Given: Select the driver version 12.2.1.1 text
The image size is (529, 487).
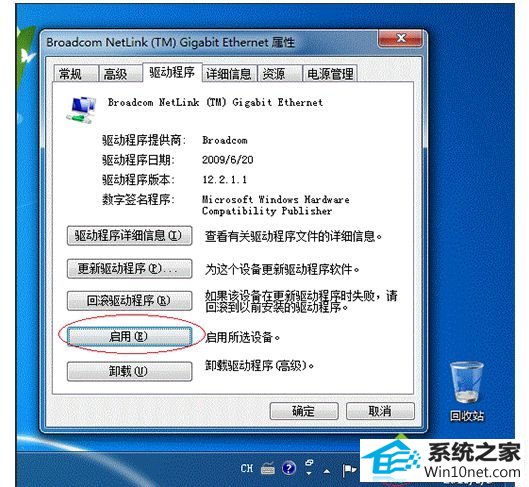Looking at the screenshot, I should (224, 179).
